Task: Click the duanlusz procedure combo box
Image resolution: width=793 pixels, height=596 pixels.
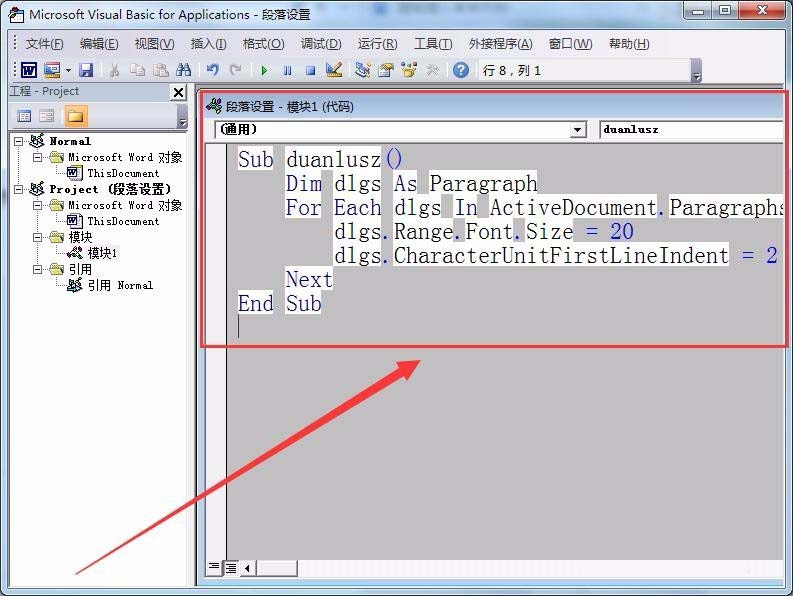Action: (691, 130)
